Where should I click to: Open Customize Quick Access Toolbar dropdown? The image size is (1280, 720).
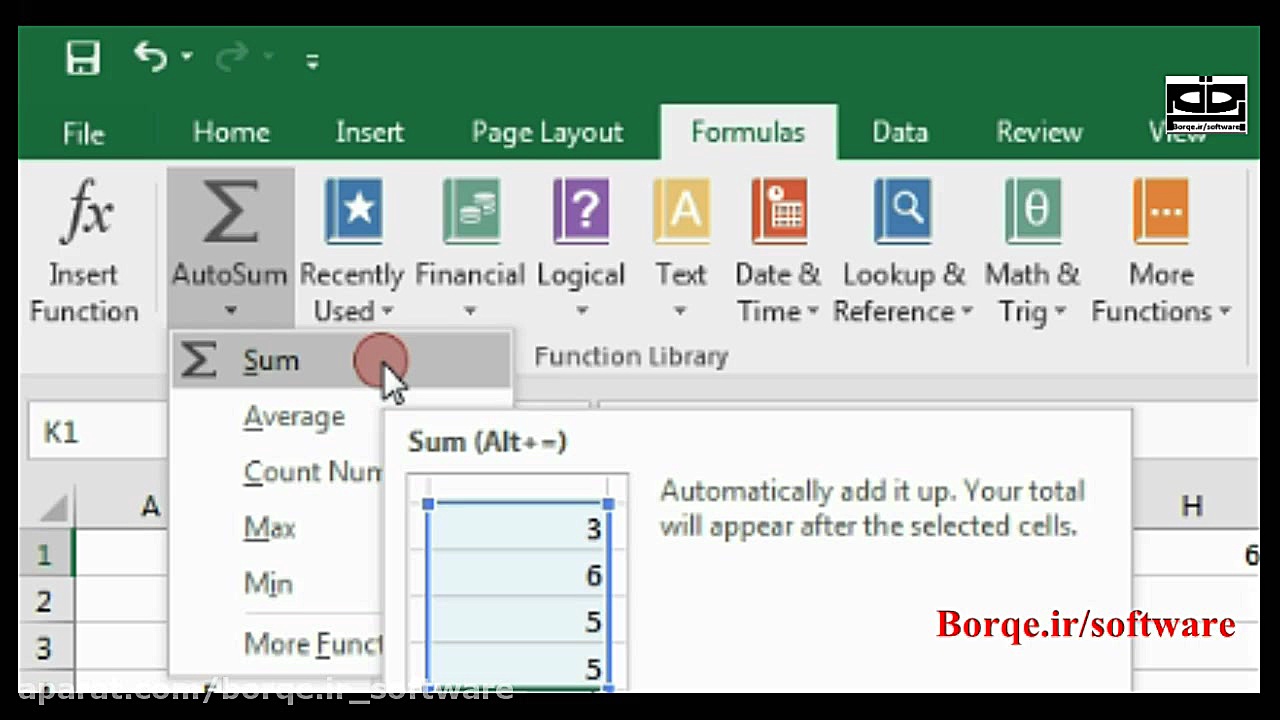[313, 61]
